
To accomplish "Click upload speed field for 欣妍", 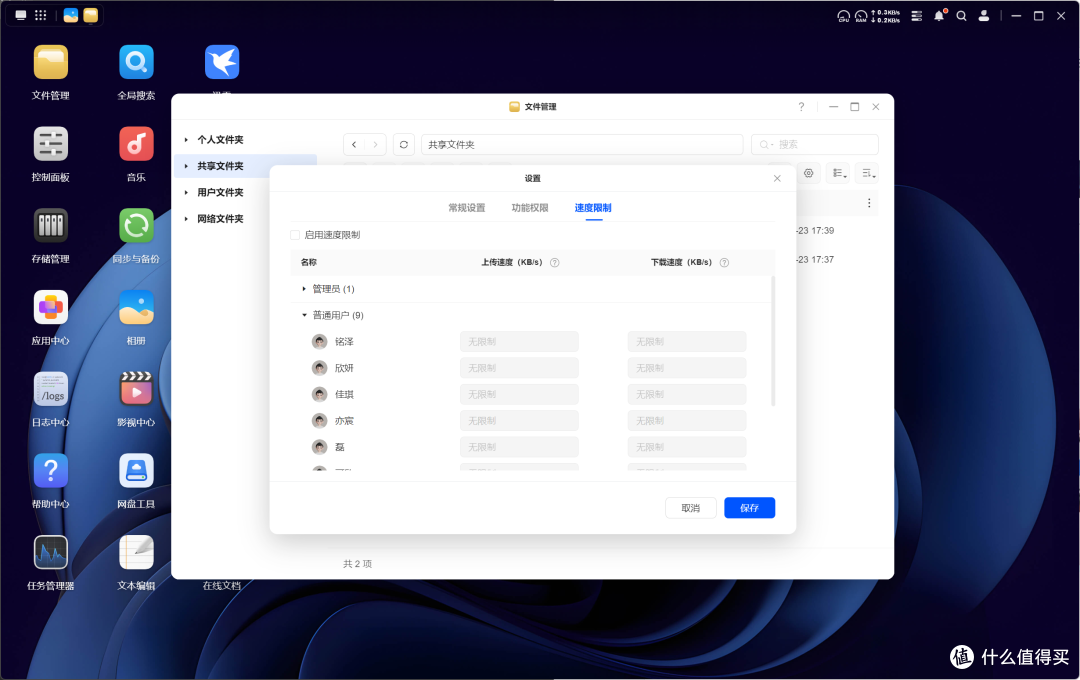I will pos(519,368).
